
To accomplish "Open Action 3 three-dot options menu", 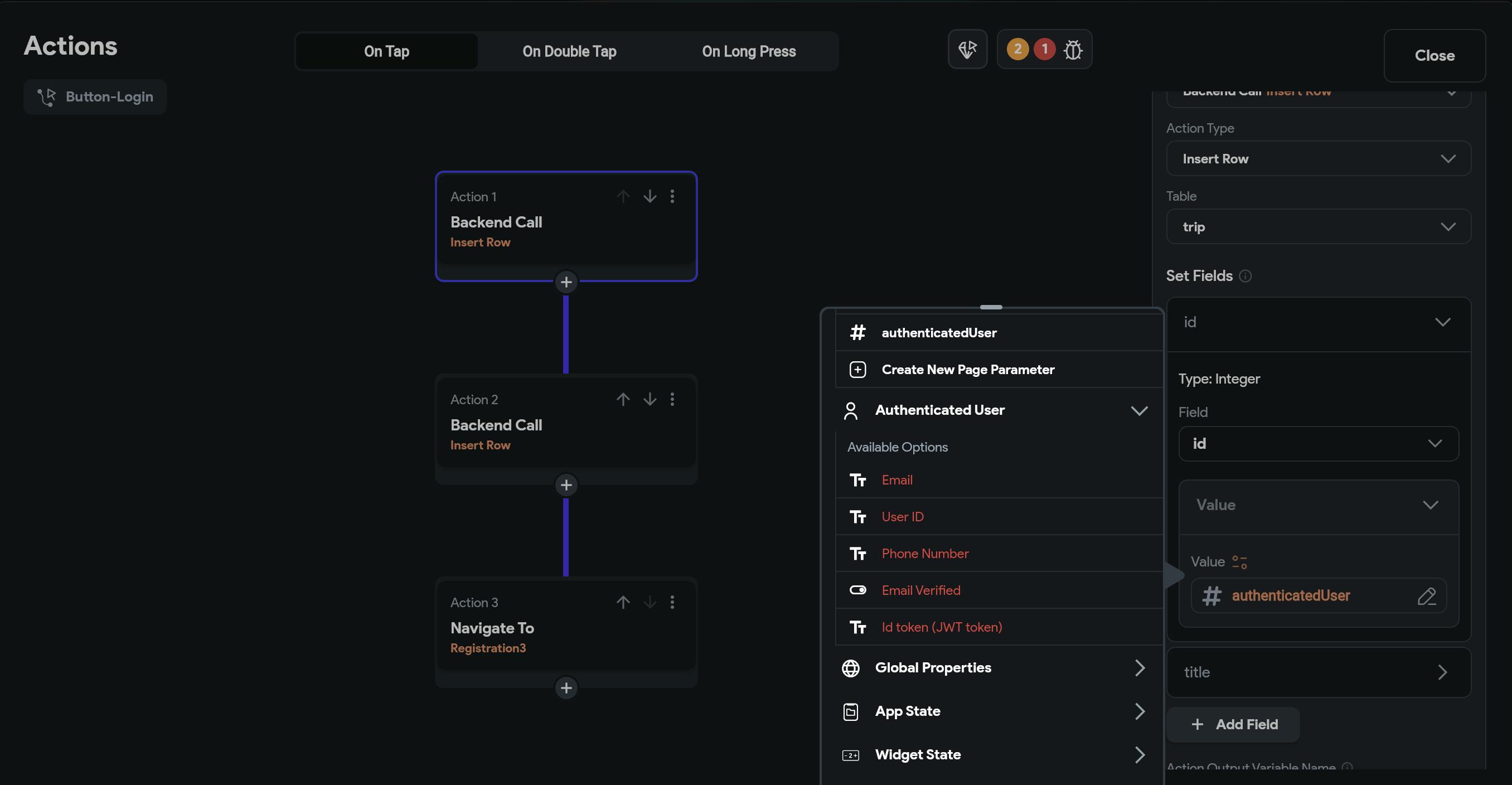I will point(672,602).
